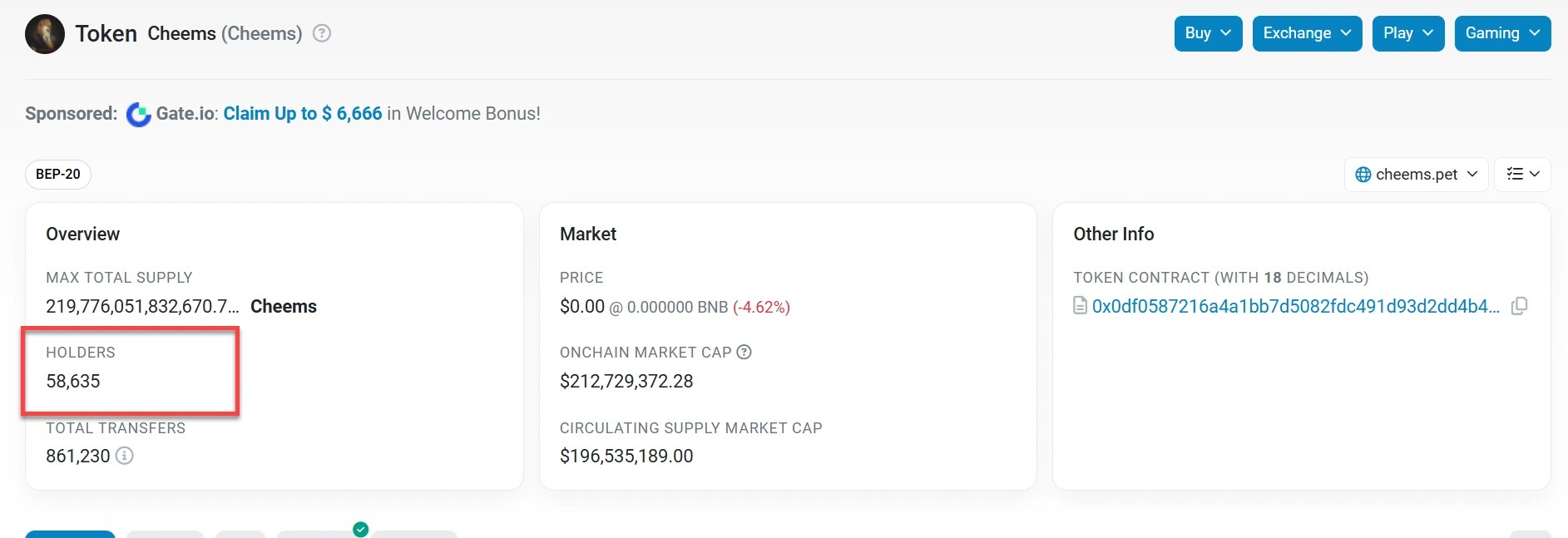Select the blue active tab at bottom left
This screenshot has height=538, width=1568.
pos(70,534)
